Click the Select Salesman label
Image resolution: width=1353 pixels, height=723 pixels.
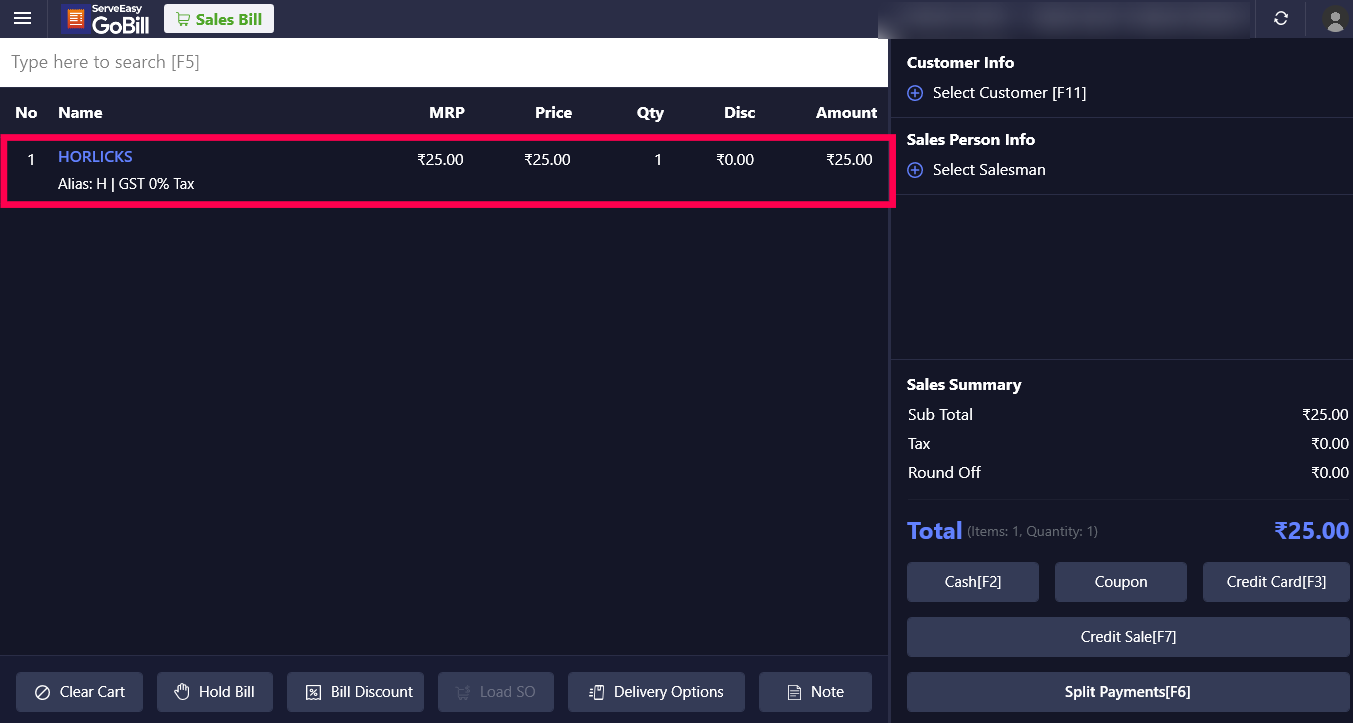coord(989,170)
